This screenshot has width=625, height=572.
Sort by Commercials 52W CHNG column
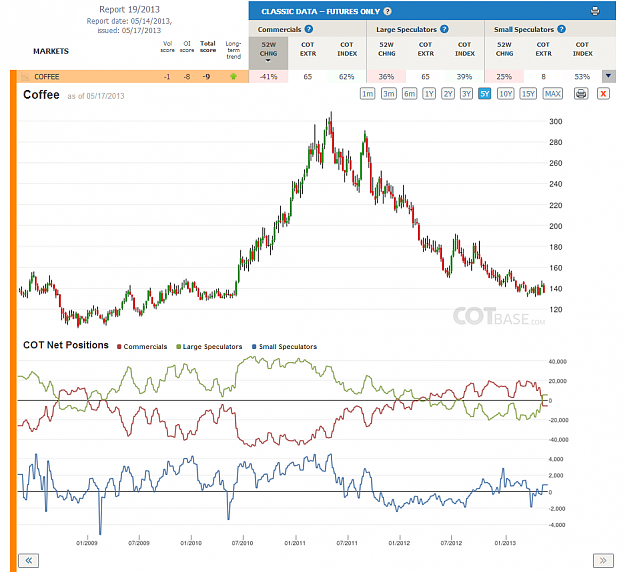(269, 53)
